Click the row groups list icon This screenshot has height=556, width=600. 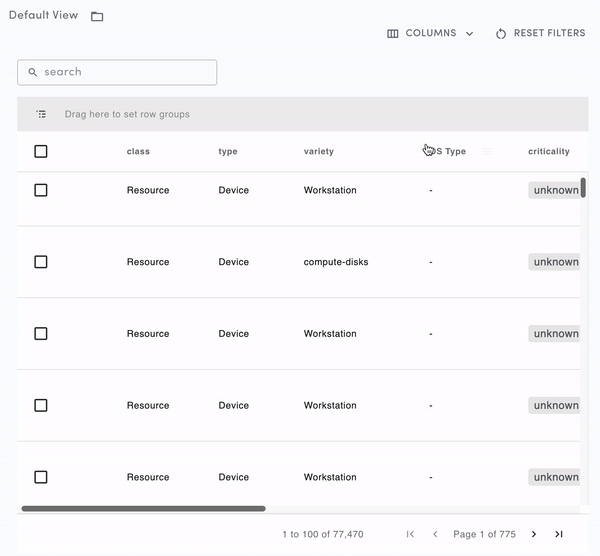click(41, 114)
